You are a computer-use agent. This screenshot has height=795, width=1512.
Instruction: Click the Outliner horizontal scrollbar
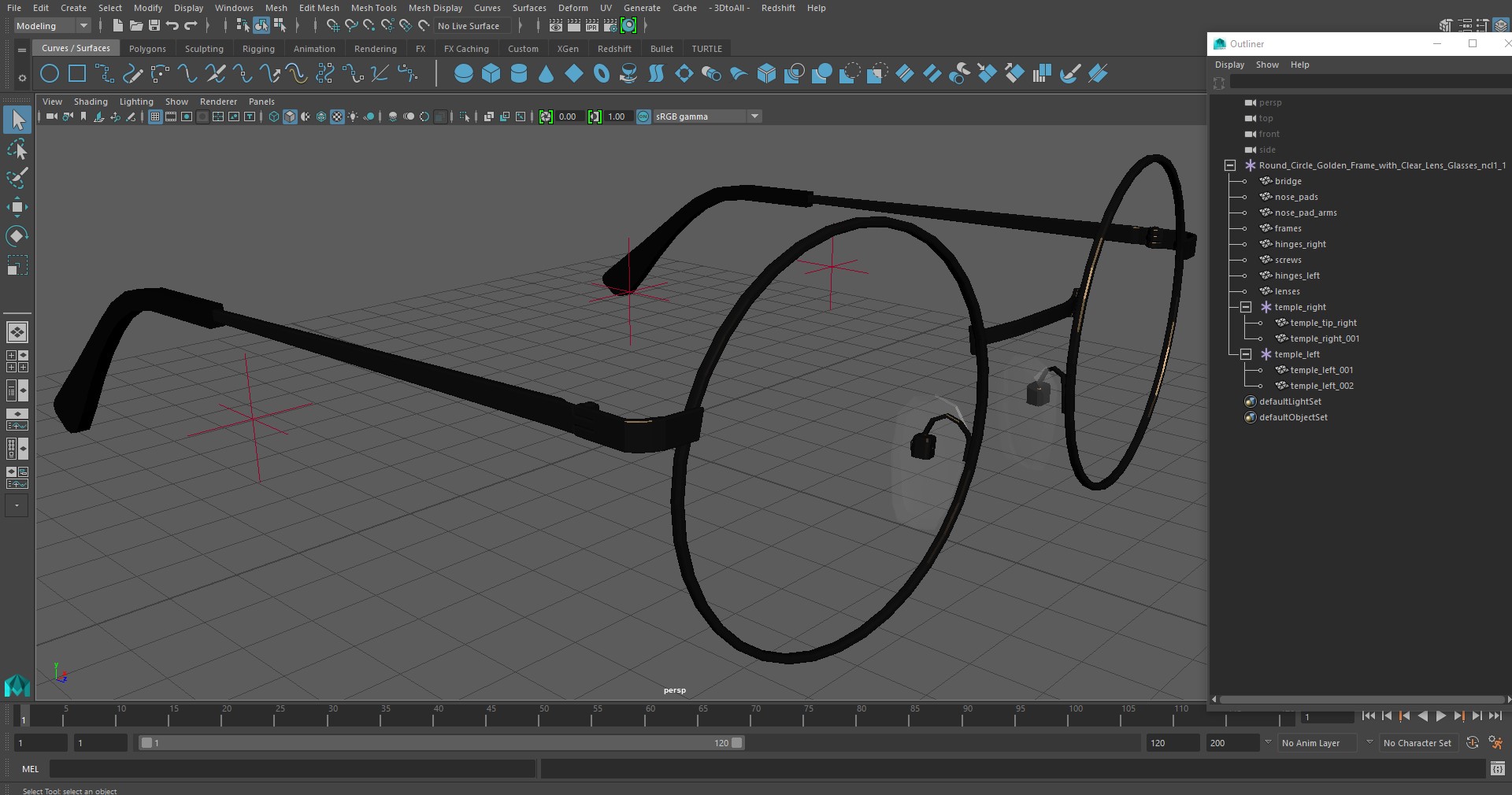pos(1361,699)
